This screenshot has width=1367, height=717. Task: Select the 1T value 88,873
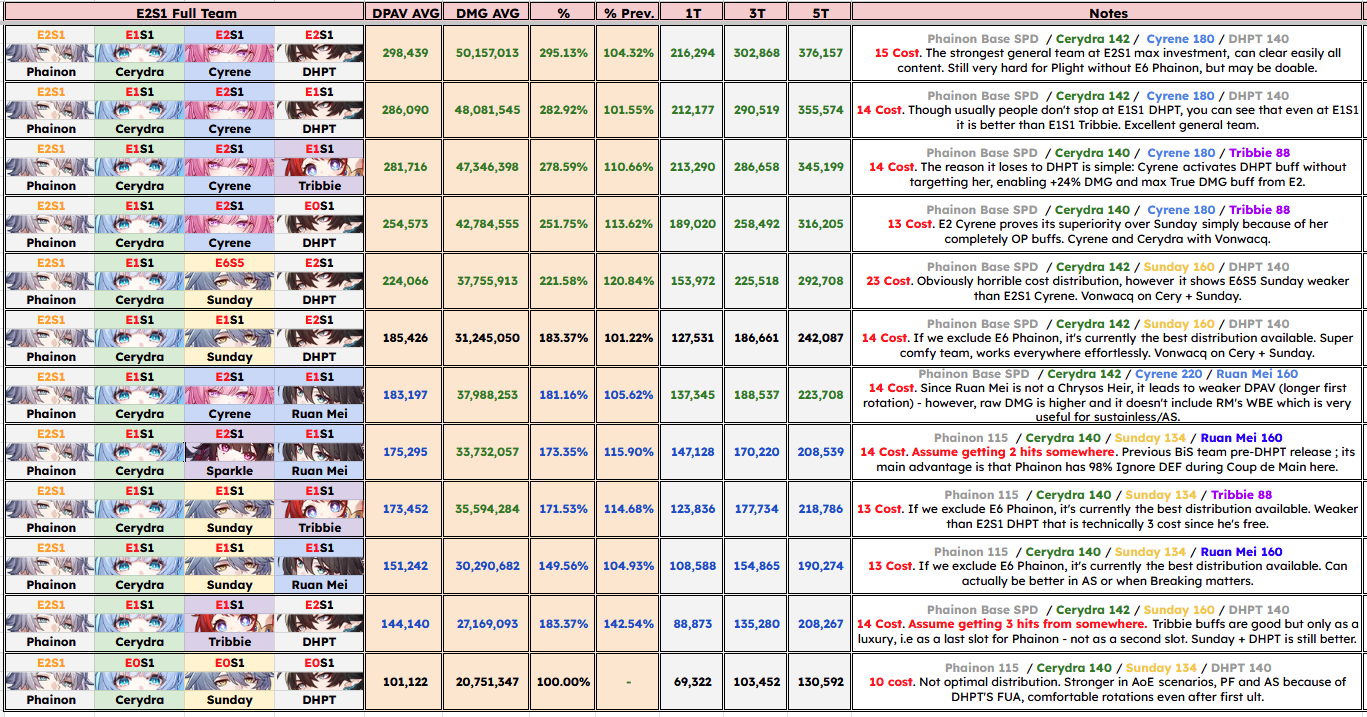click(x=693, y=623)
